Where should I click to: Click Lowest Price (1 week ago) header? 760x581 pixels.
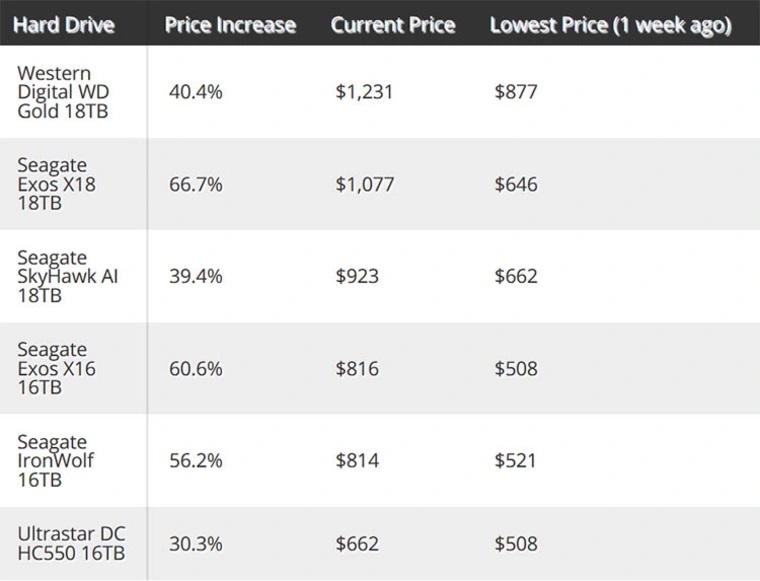611,25
